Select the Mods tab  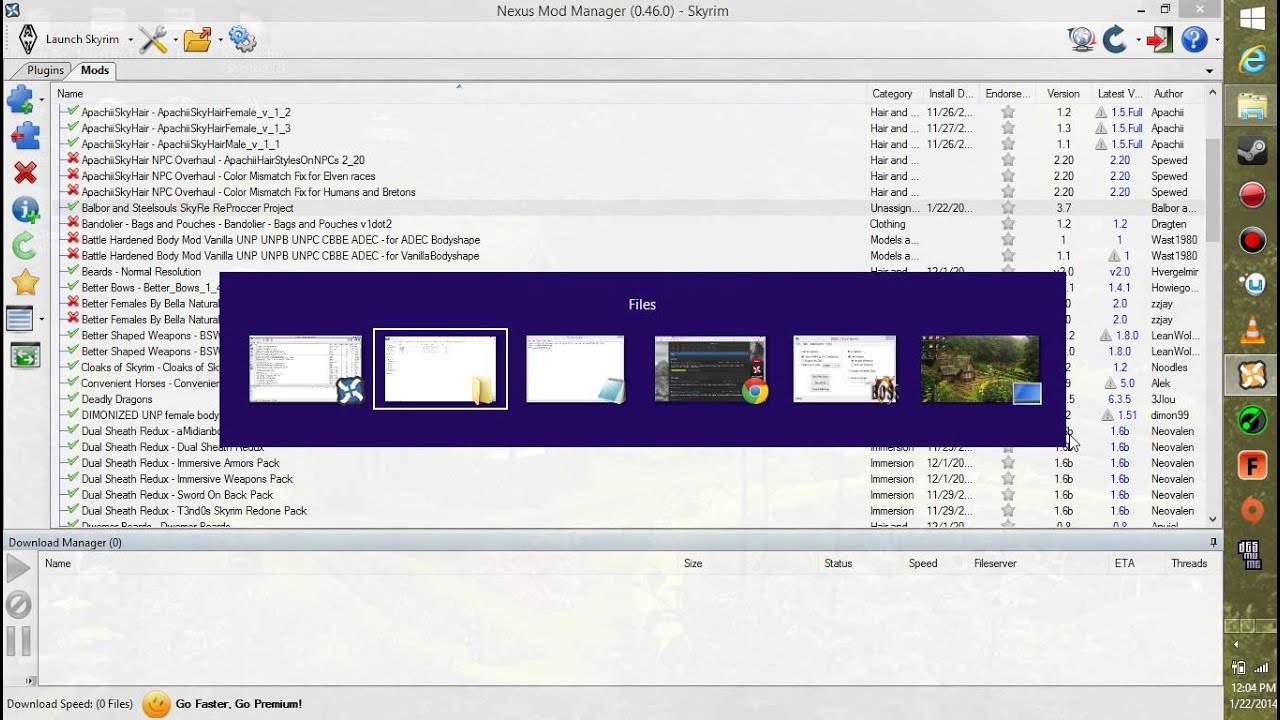[x=95, y=70]
